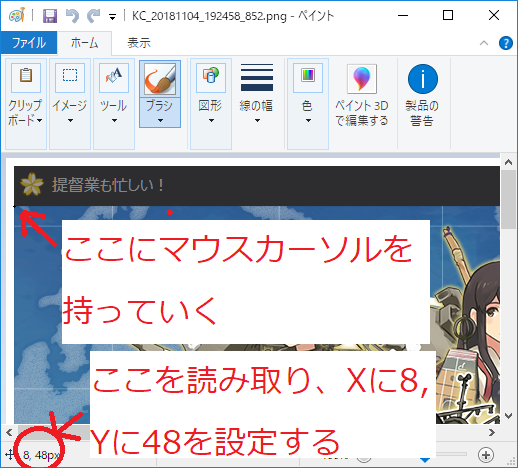Select the ブラシ brush tool icon
Screen dimensions: 518x468
click(160, 79)
